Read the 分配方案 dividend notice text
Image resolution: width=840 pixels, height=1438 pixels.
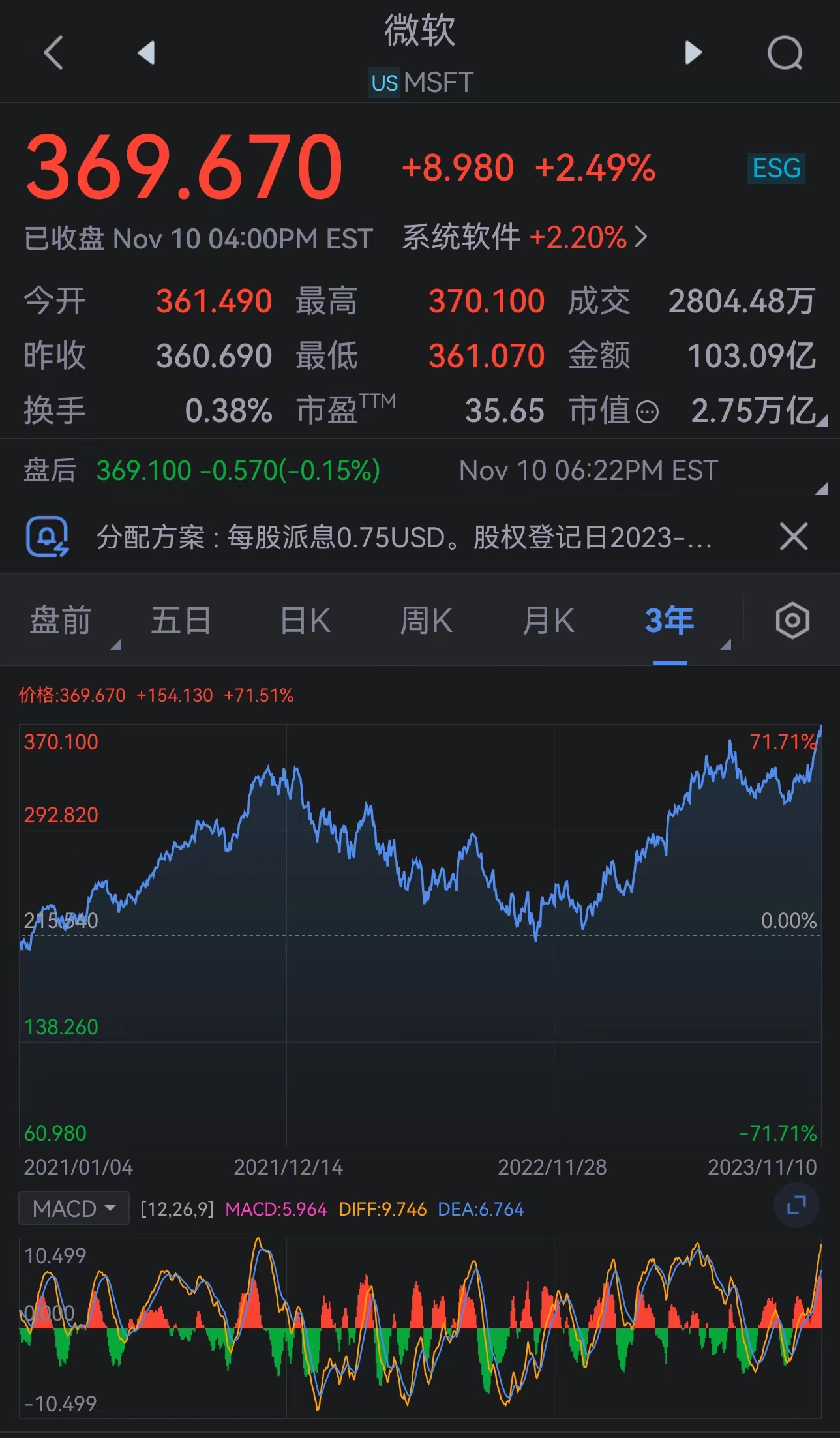click(404, 537)
